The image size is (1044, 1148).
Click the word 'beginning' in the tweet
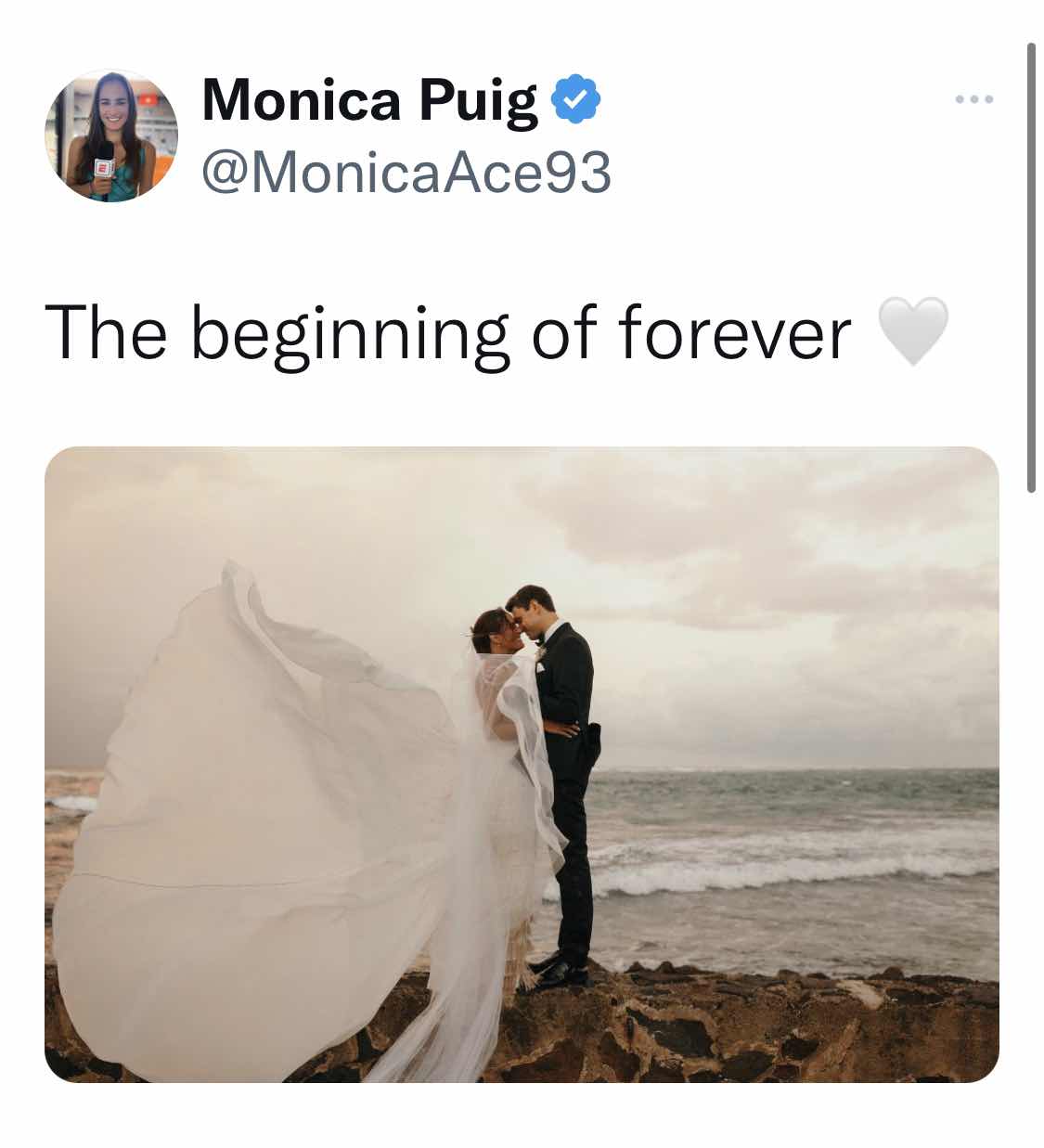click(350, 336)
